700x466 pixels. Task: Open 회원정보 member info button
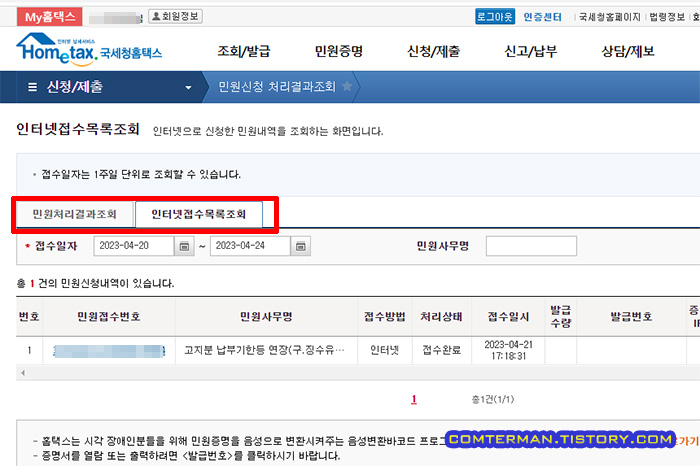[175, 17]
